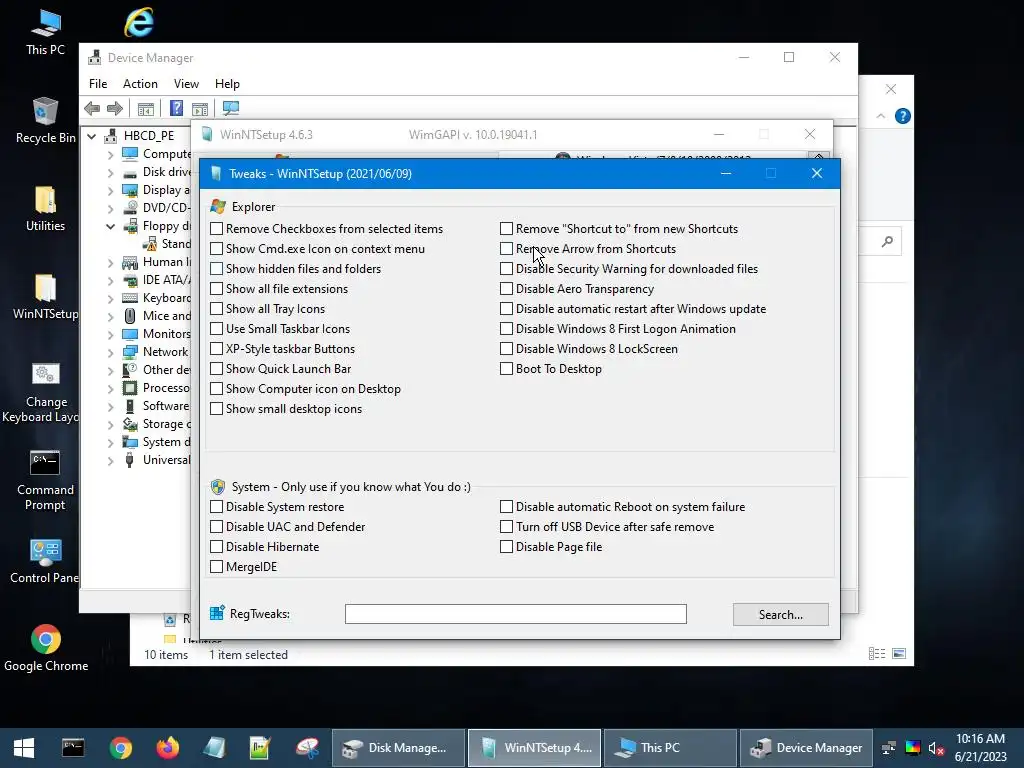Click the muted speaker tray icon
The image size is (1024, 768).
tap(936, 748)
